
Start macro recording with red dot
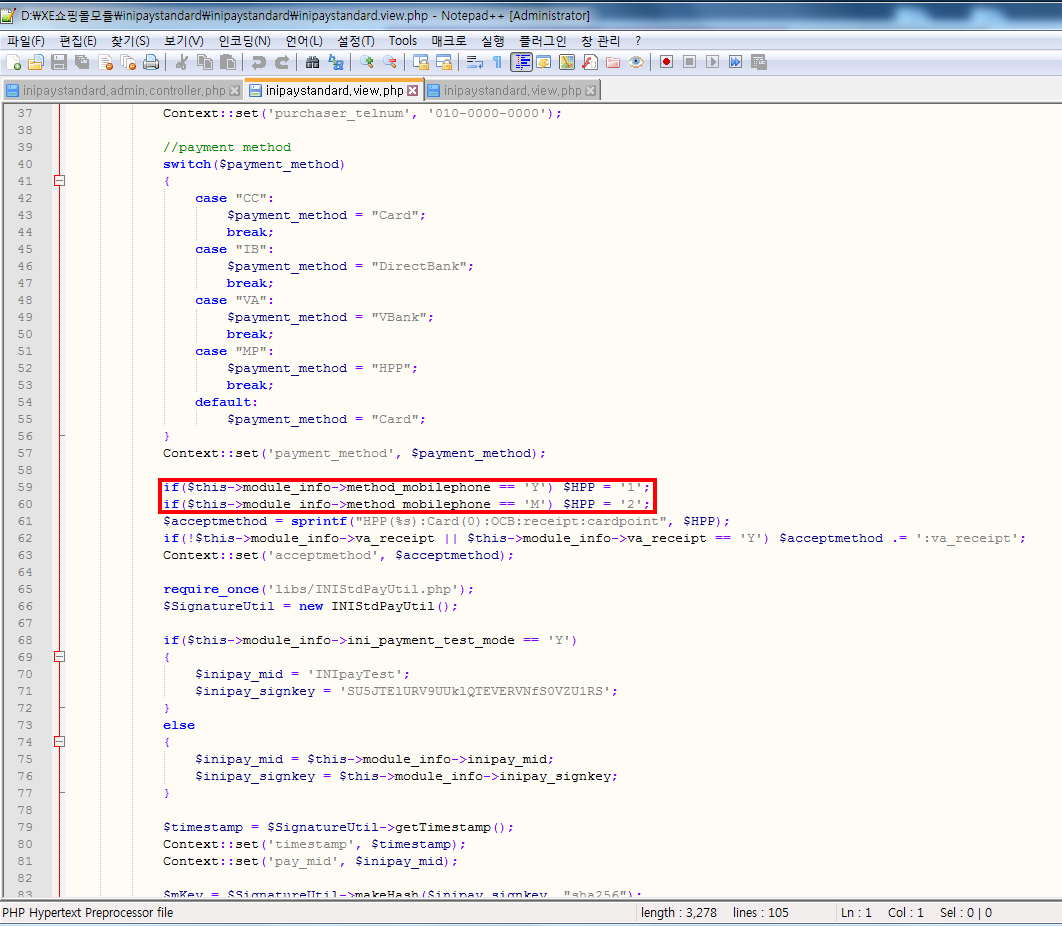666,62
